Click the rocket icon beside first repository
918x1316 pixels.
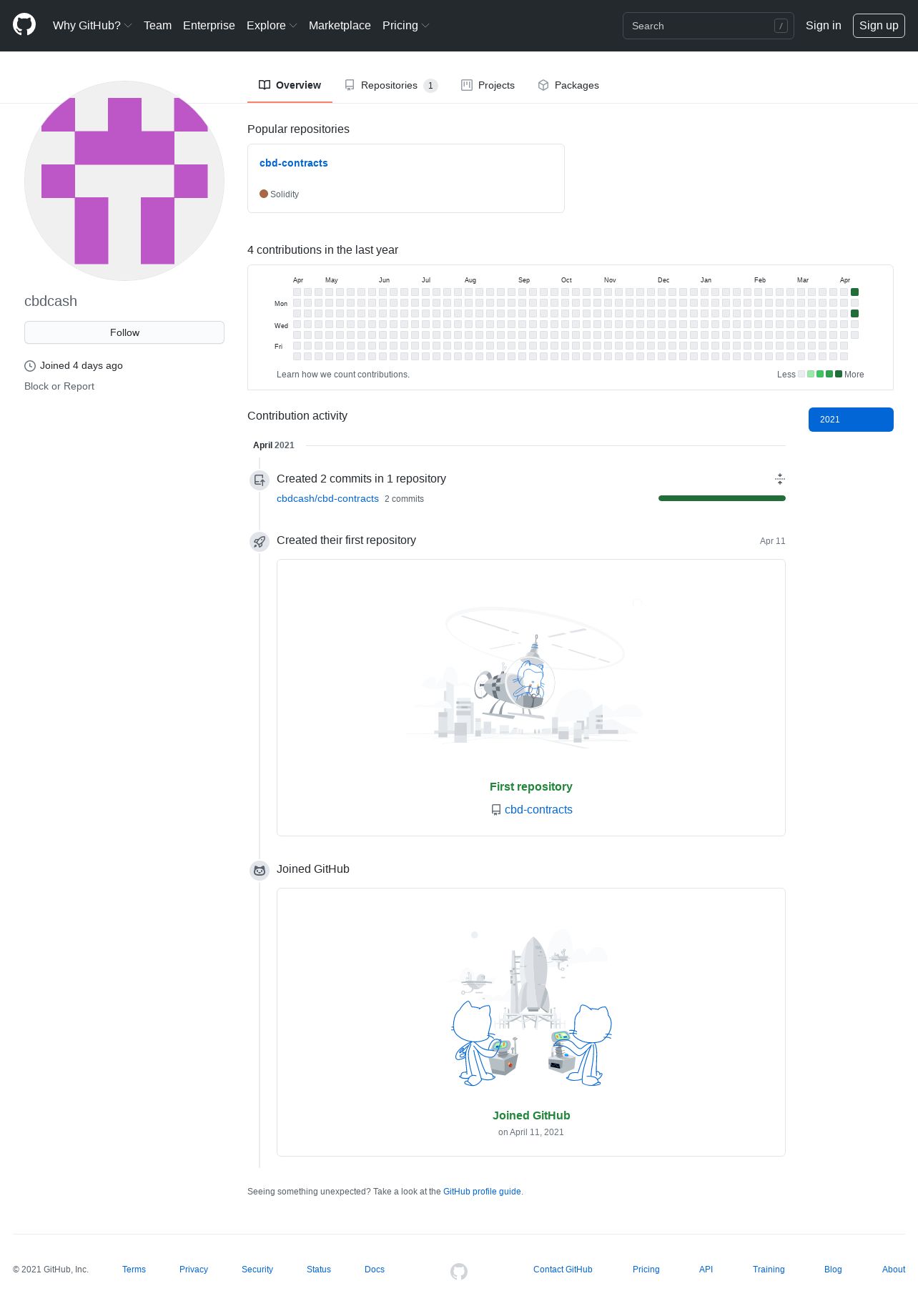tap(260, 542)
